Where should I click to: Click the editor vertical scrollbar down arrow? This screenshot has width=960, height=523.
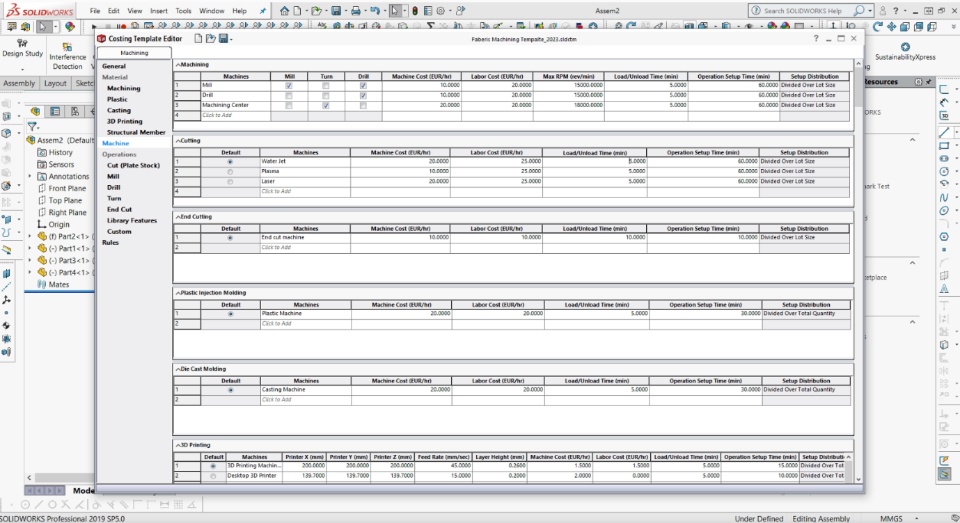858,480
